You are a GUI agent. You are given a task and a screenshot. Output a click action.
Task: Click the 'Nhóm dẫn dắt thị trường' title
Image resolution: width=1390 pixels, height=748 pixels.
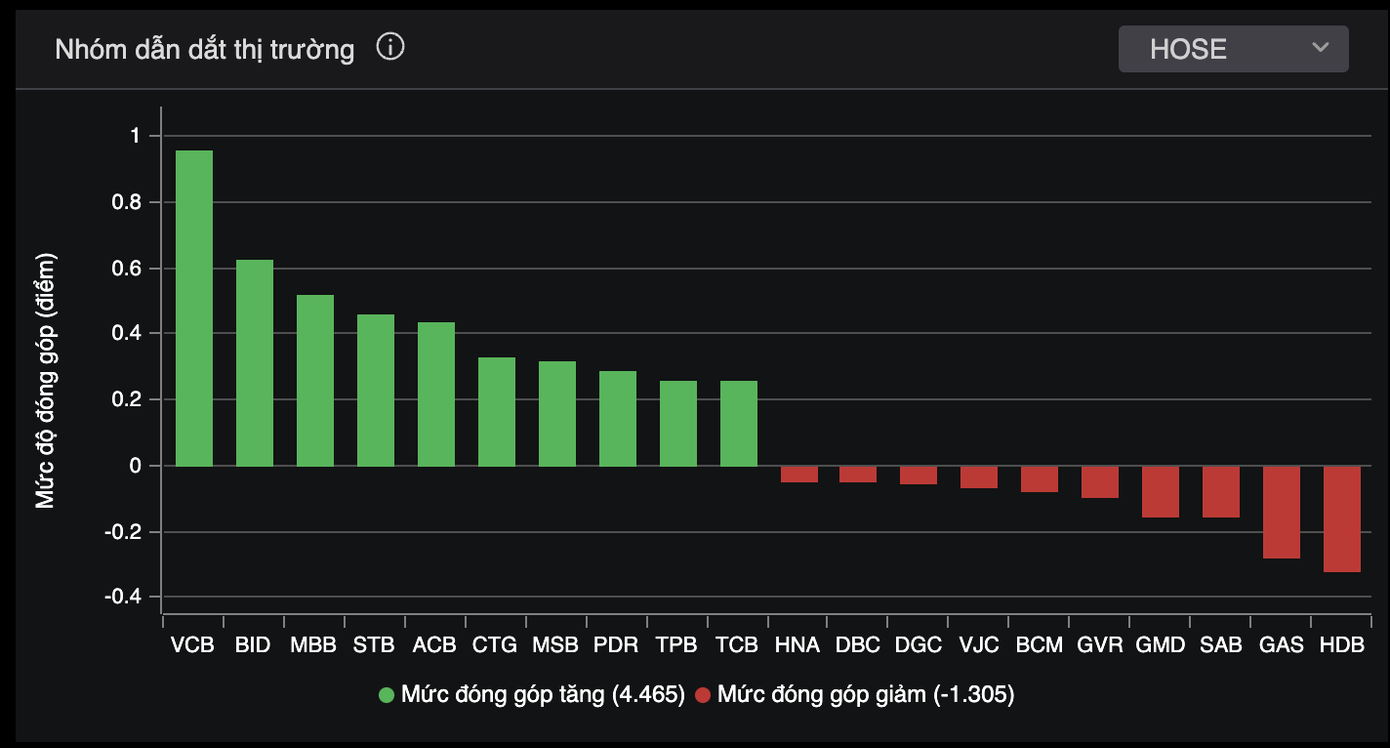[x=204, y=49]
